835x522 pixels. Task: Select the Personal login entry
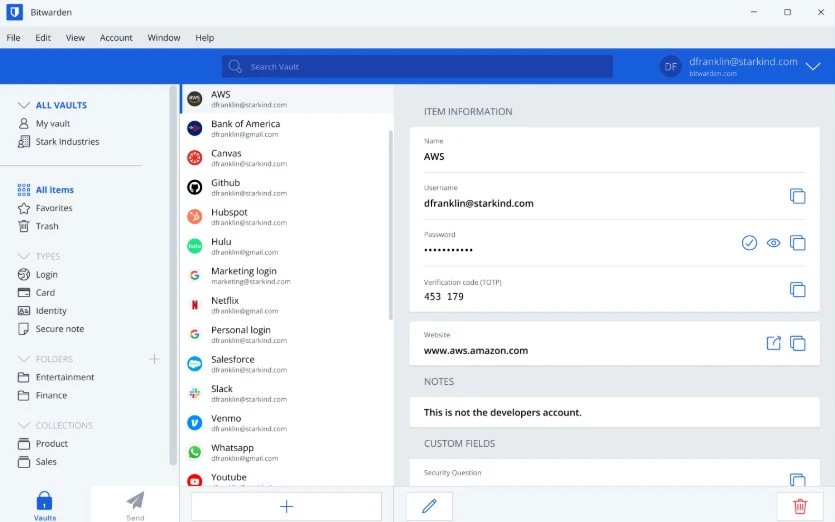click(285, 335)
